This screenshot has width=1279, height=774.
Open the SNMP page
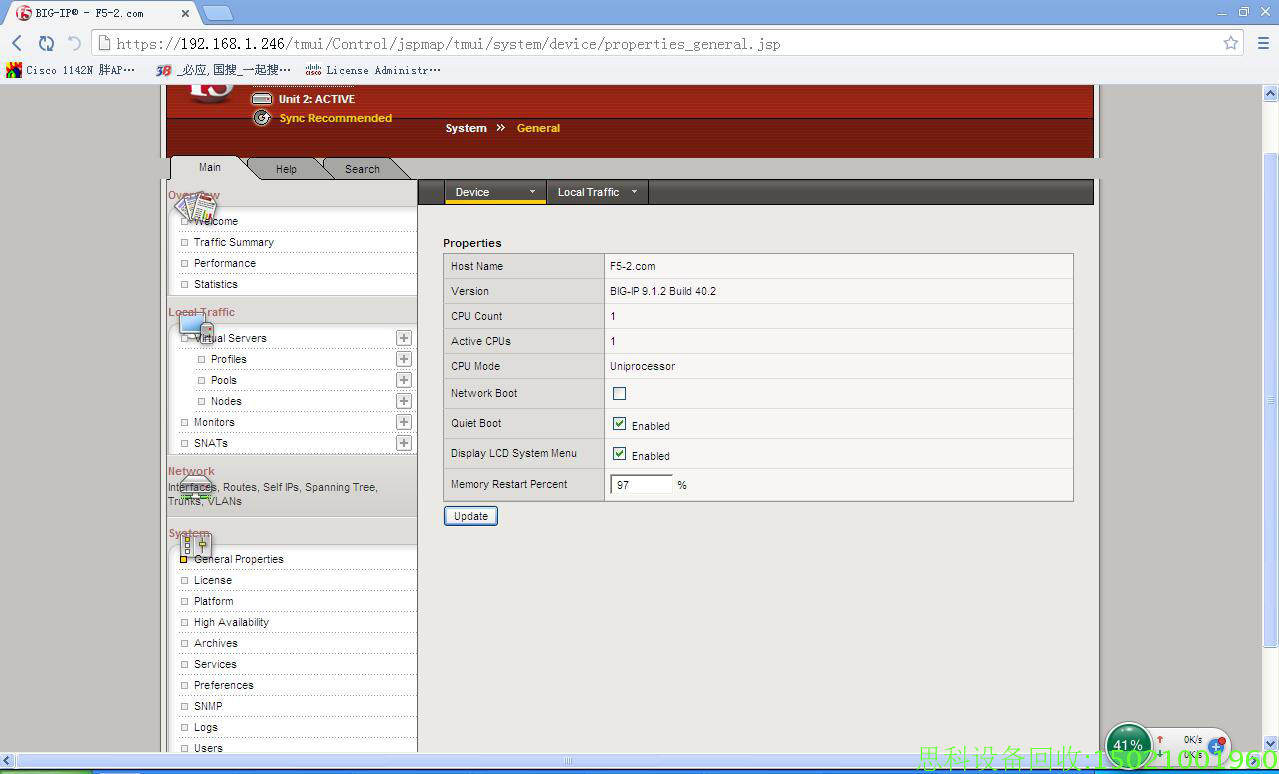click(208, 706)
